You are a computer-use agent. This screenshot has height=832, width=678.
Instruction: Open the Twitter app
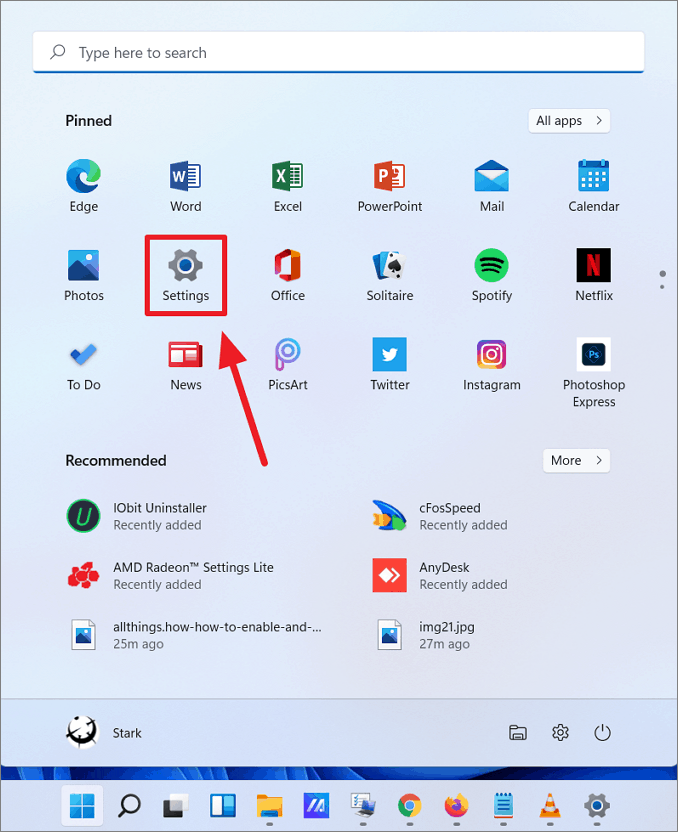click(389, 364)
